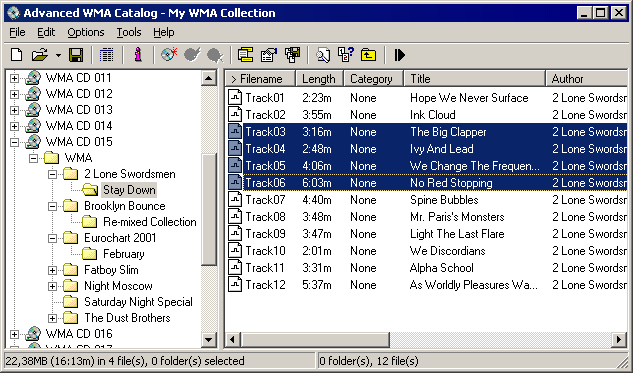This screenshot has width=633, height=373.
Task: Open the dropdown arrow beside Open folder icon
Action: [x=58, y=55]
